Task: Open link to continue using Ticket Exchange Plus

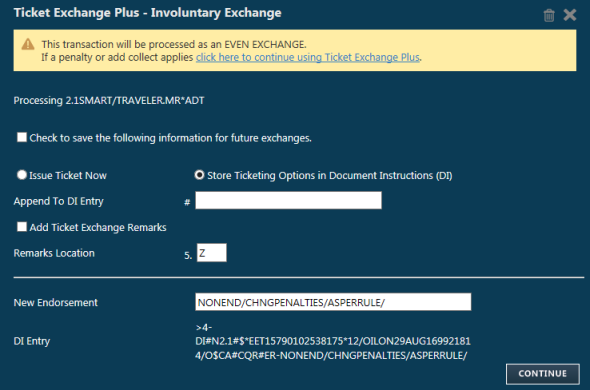Action: tap(307, 57)
